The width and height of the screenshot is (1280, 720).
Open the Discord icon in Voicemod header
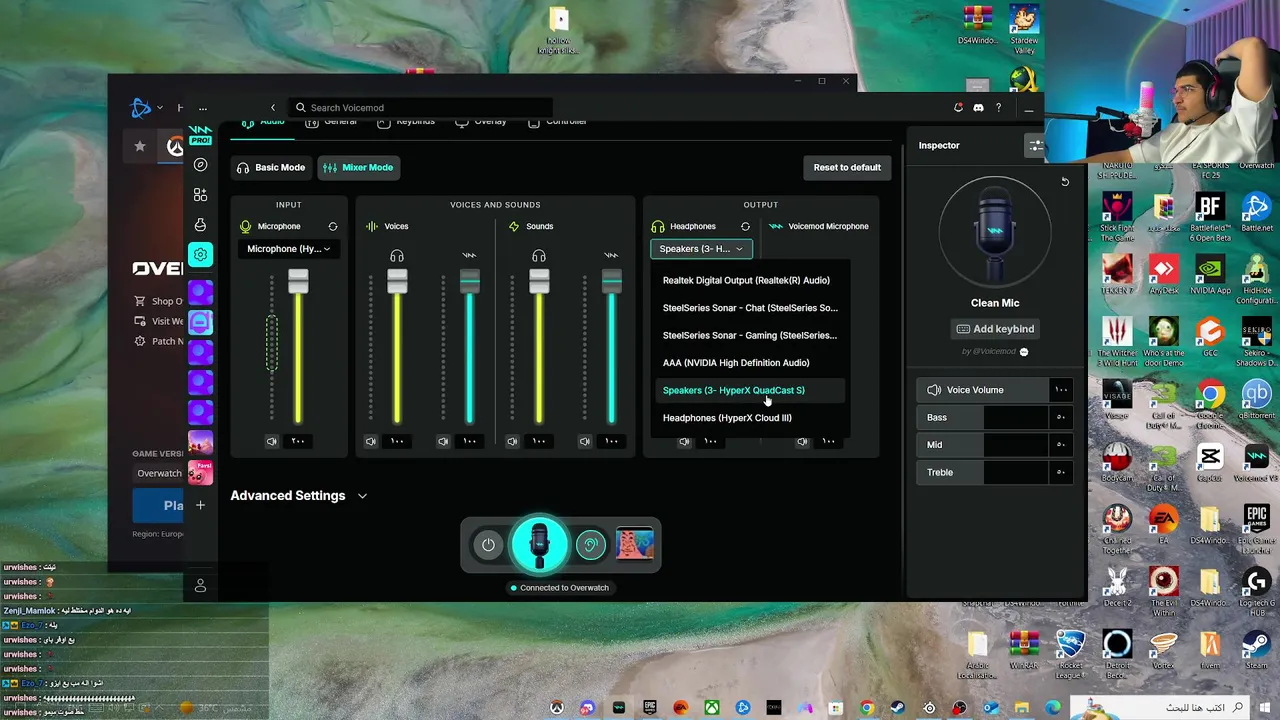click(x=978, y=108)
